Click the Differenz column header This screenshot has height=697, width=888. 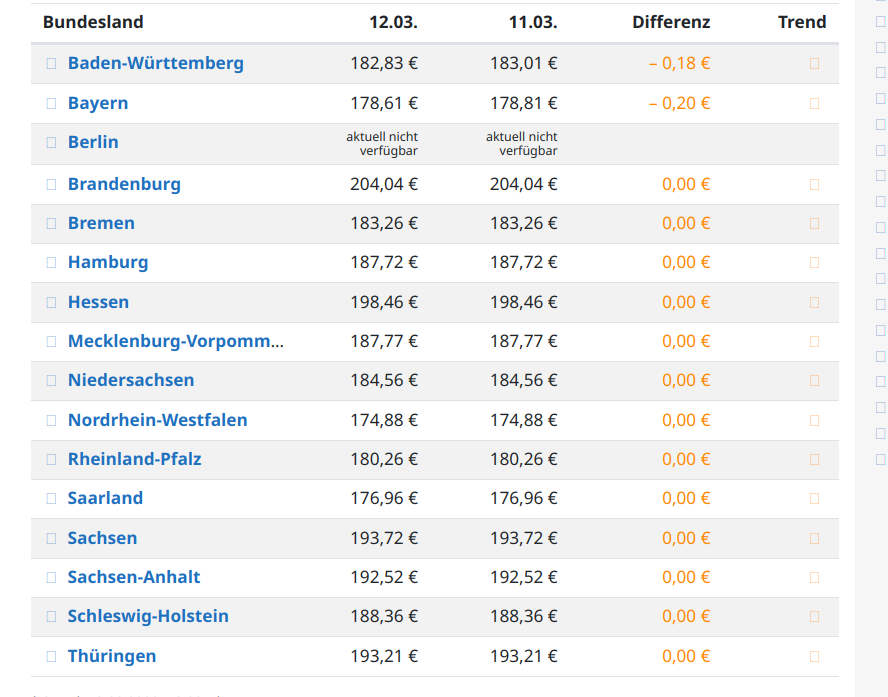tap(671, 22)
